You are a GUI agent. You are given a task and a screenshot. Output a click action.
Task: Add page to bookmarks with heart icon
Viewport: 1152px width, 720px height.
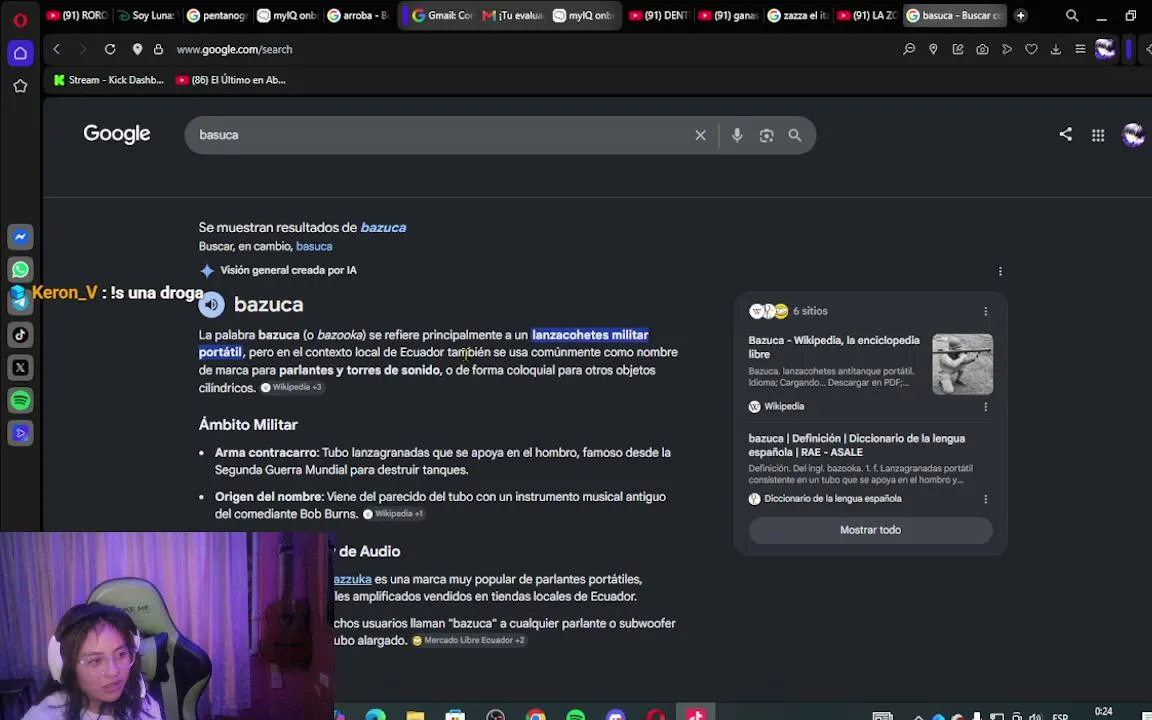1032,49
